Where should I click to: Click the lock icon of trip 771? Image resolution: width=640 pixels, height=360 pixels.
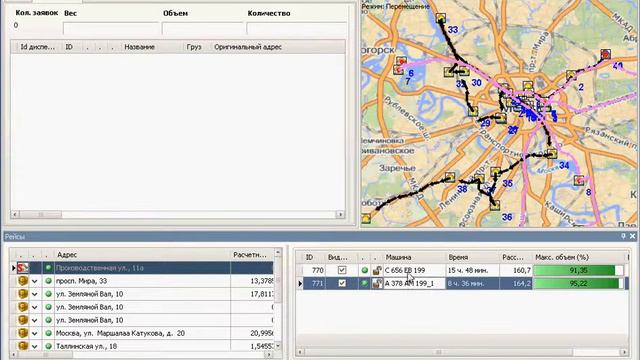click(x=377, y=283)
